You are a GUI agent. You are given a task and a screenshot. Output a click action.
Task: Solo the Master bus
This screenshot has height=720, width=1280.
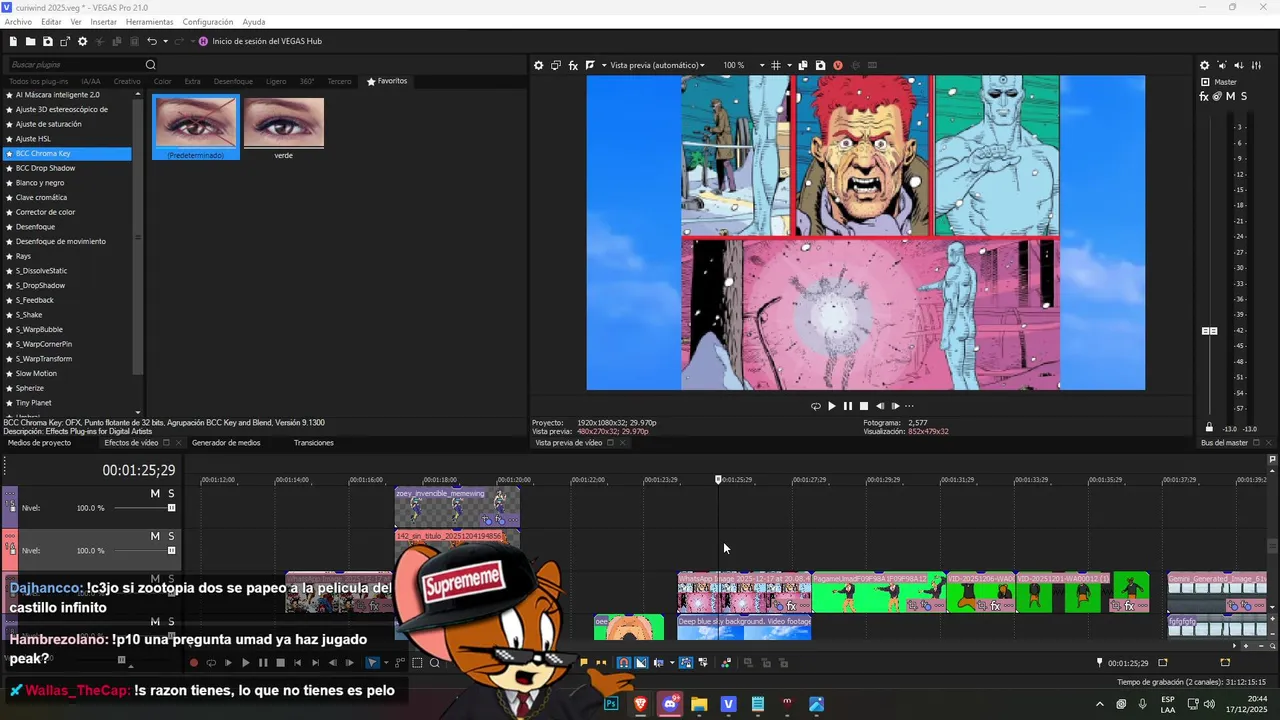(1243, 96)
